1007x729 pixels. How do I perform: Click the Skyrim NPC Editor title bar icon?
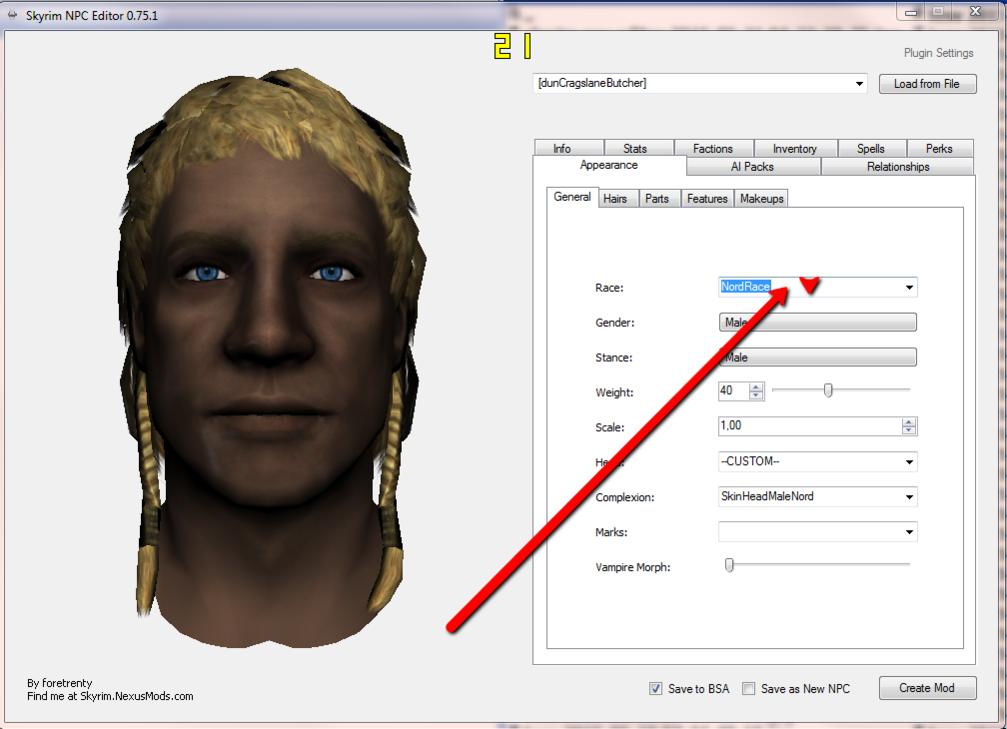pyautogui.click(x=12, y=15)
